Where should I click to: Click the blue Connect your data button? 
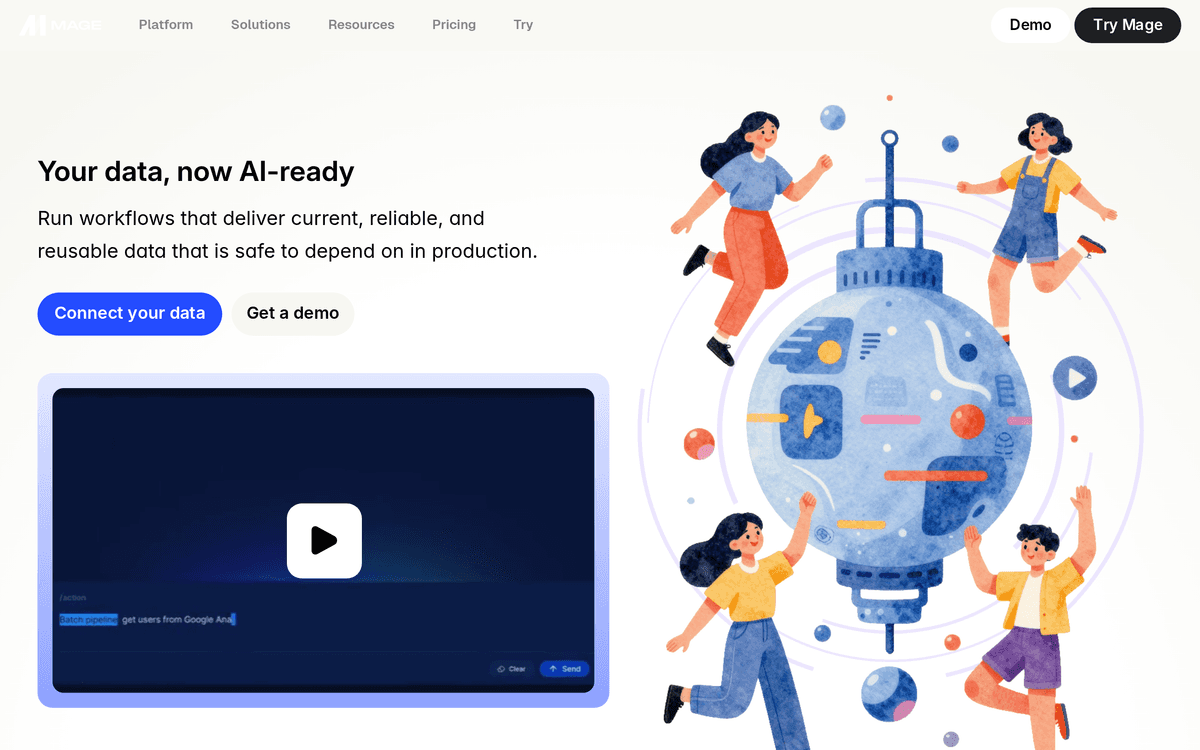(130, 313)
